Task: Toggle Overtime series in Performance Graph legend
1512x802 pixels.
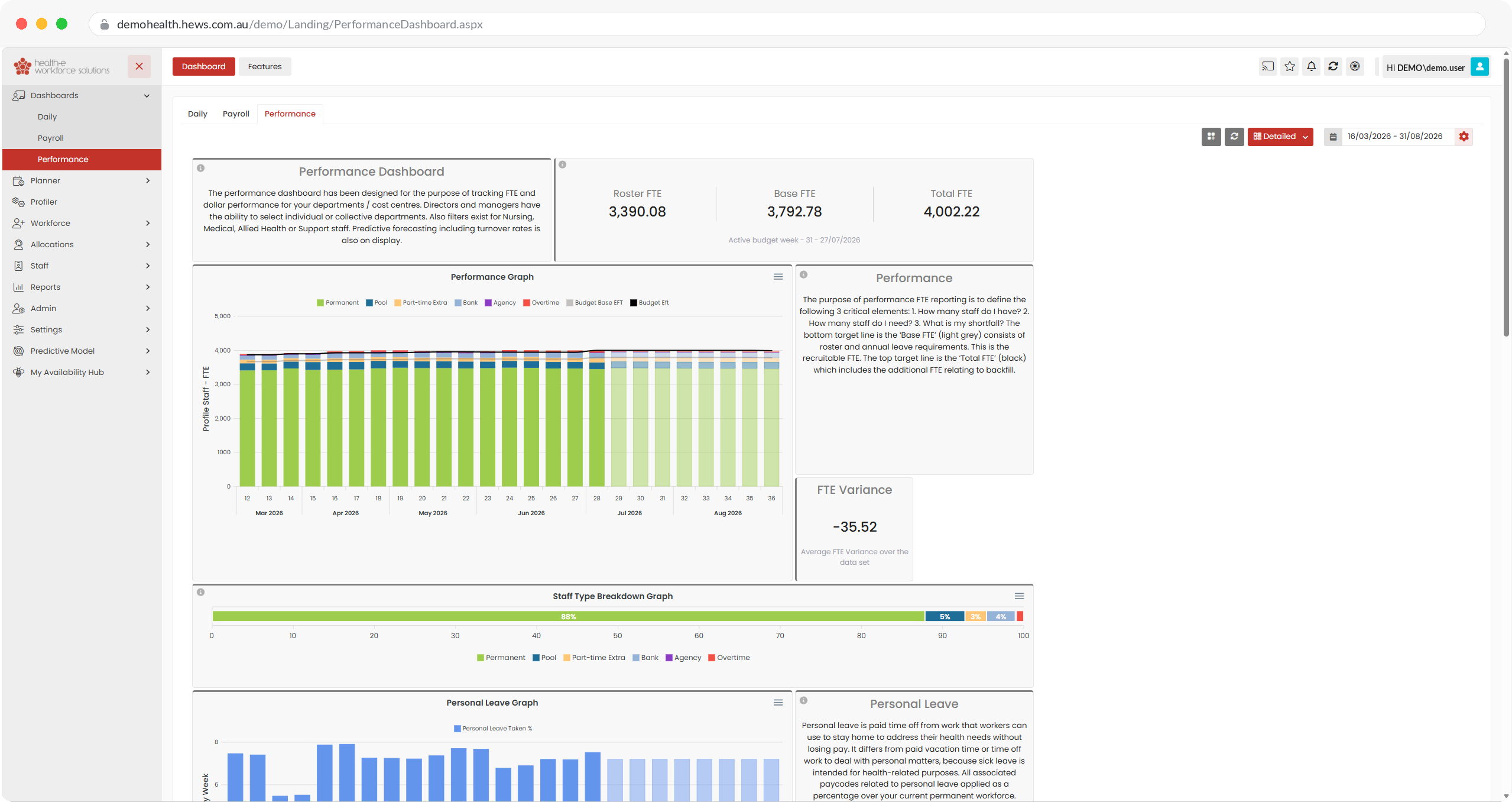Action: [541, 303]
